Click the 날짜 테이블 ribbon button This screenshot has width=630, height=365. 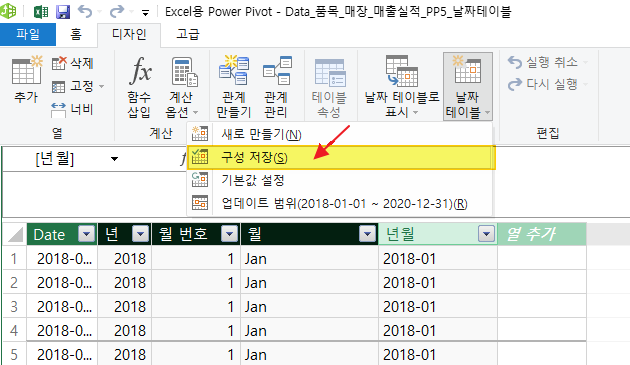(468, 87)
